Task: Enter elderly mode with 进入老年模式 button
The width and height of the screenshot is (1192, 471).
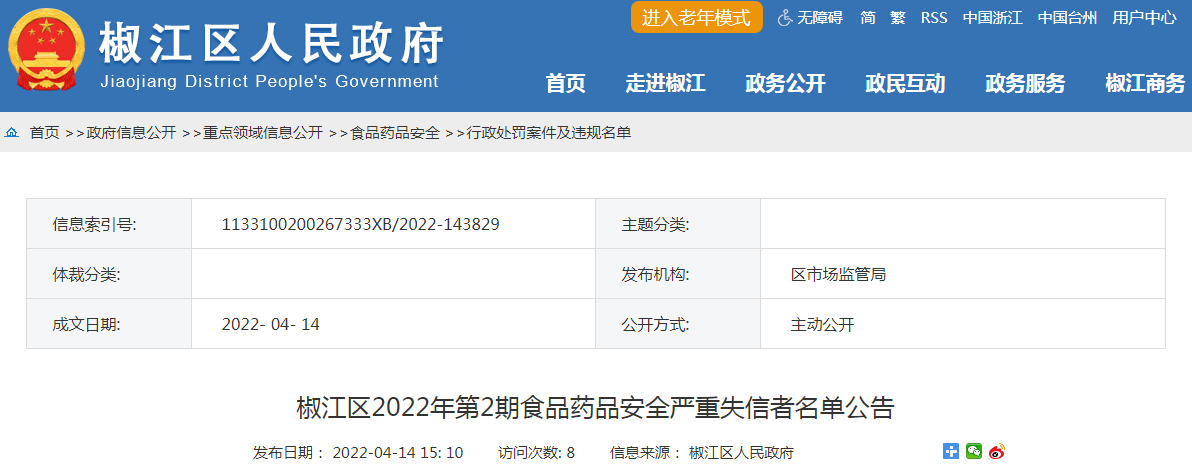Action: pos(696,17)
